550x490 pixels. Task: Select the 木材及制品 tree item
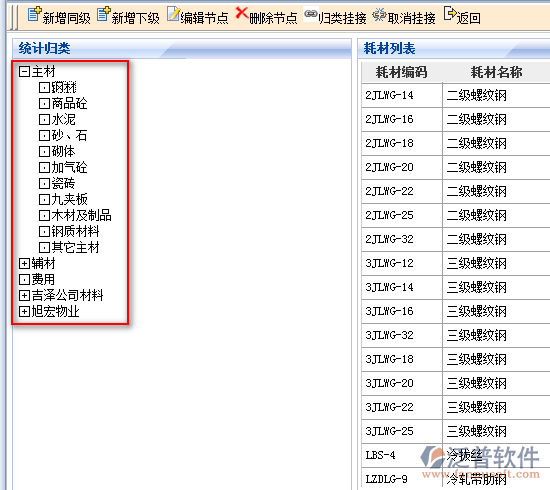pyautogui.click(x=81, y=215)
